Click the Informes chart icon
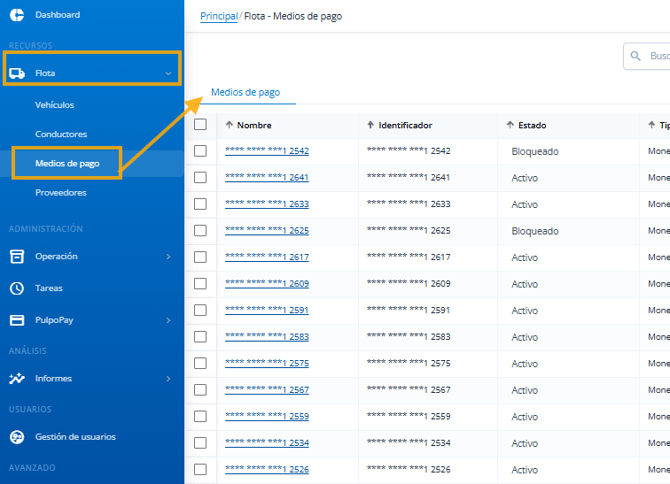Viewport: 670px width, 484px height. [x=17, y=379]
